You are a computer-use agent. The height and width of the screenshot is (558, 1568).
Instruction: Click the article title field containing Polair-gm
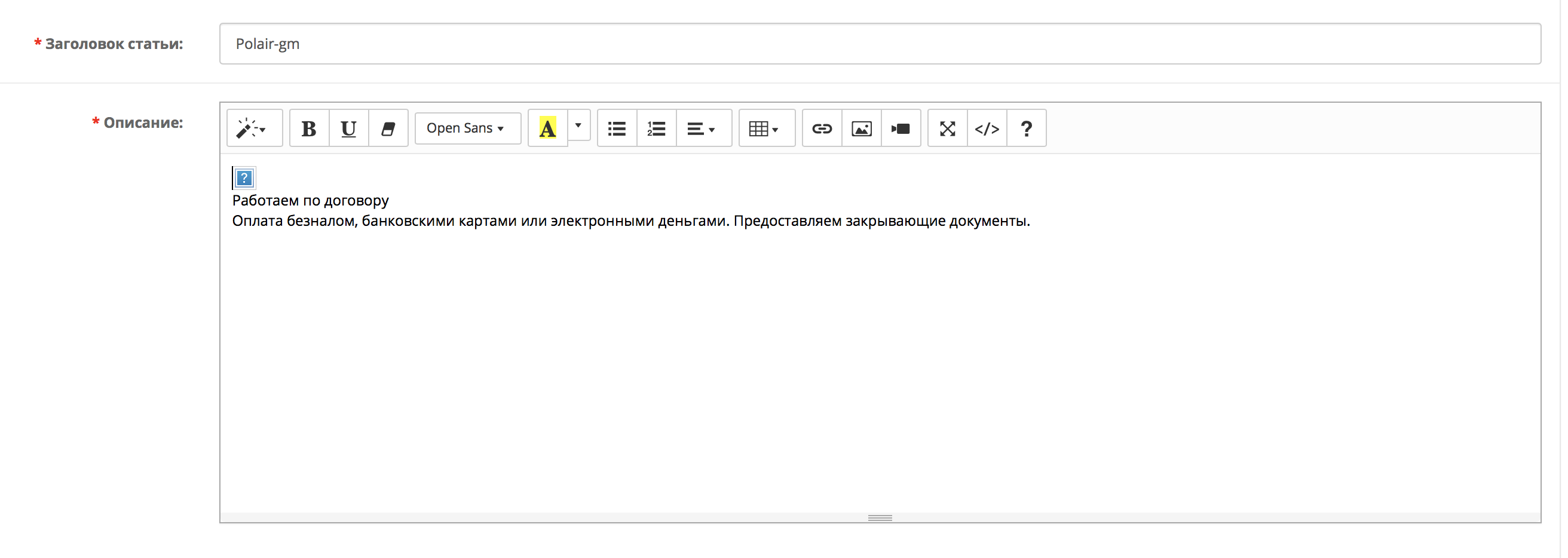click(880, 44)
